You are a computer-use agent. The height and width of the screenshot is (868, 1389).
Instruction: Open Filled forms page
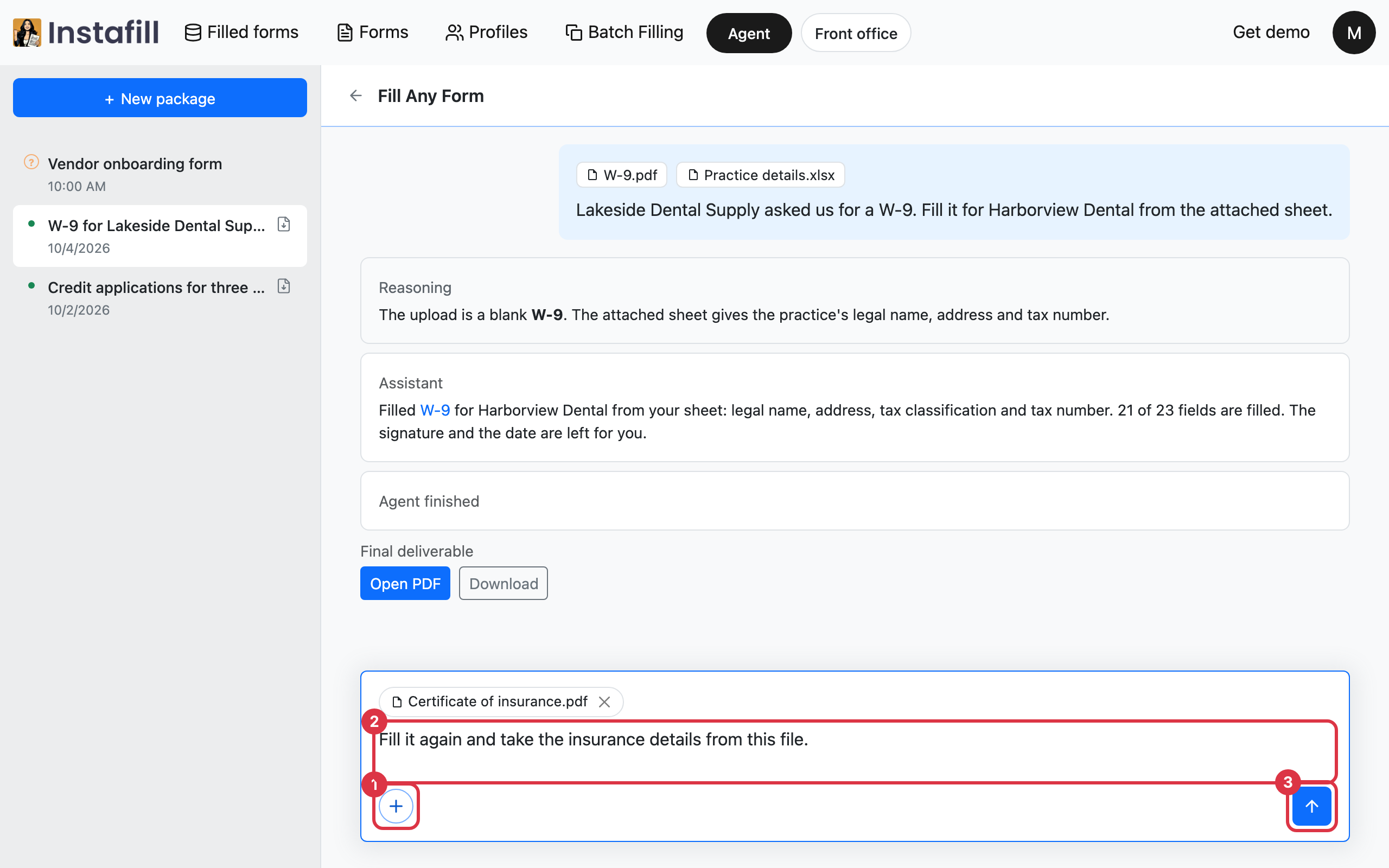coord(241,32)
